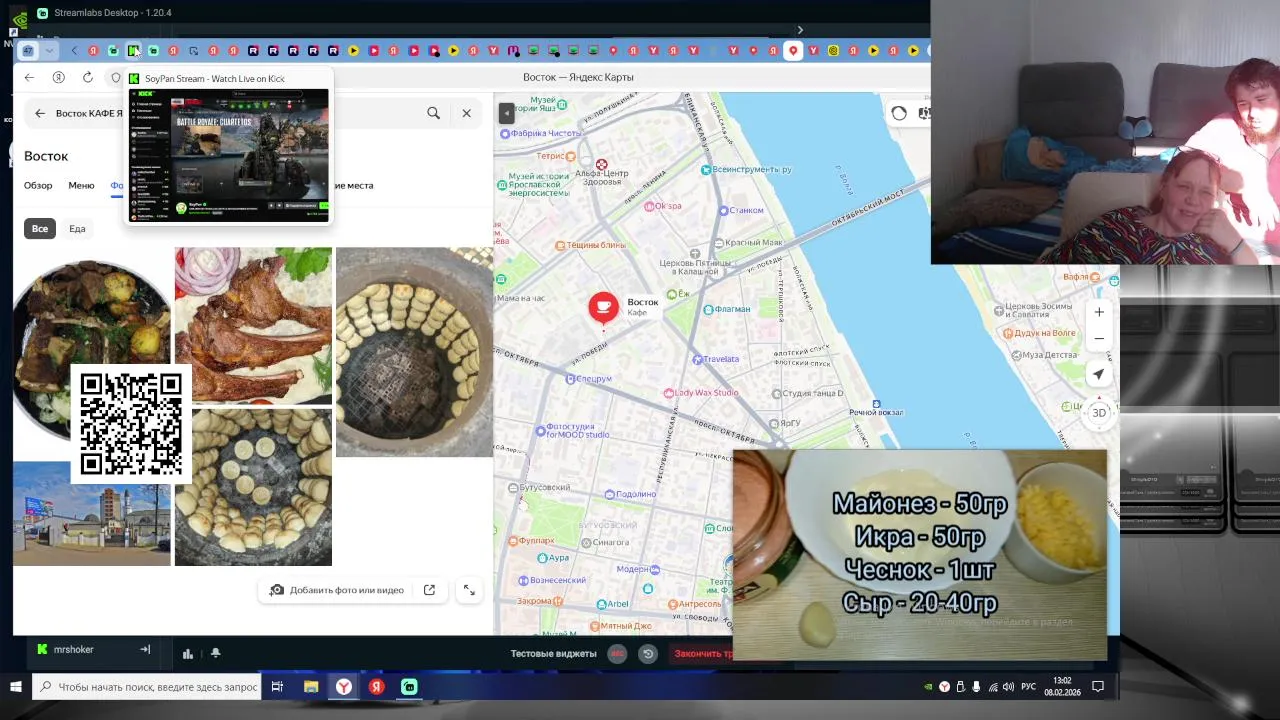Click the Windows taskbar search box
Image resolution: width=1280 pixels, height=720 pixels.
coord(148,687)
